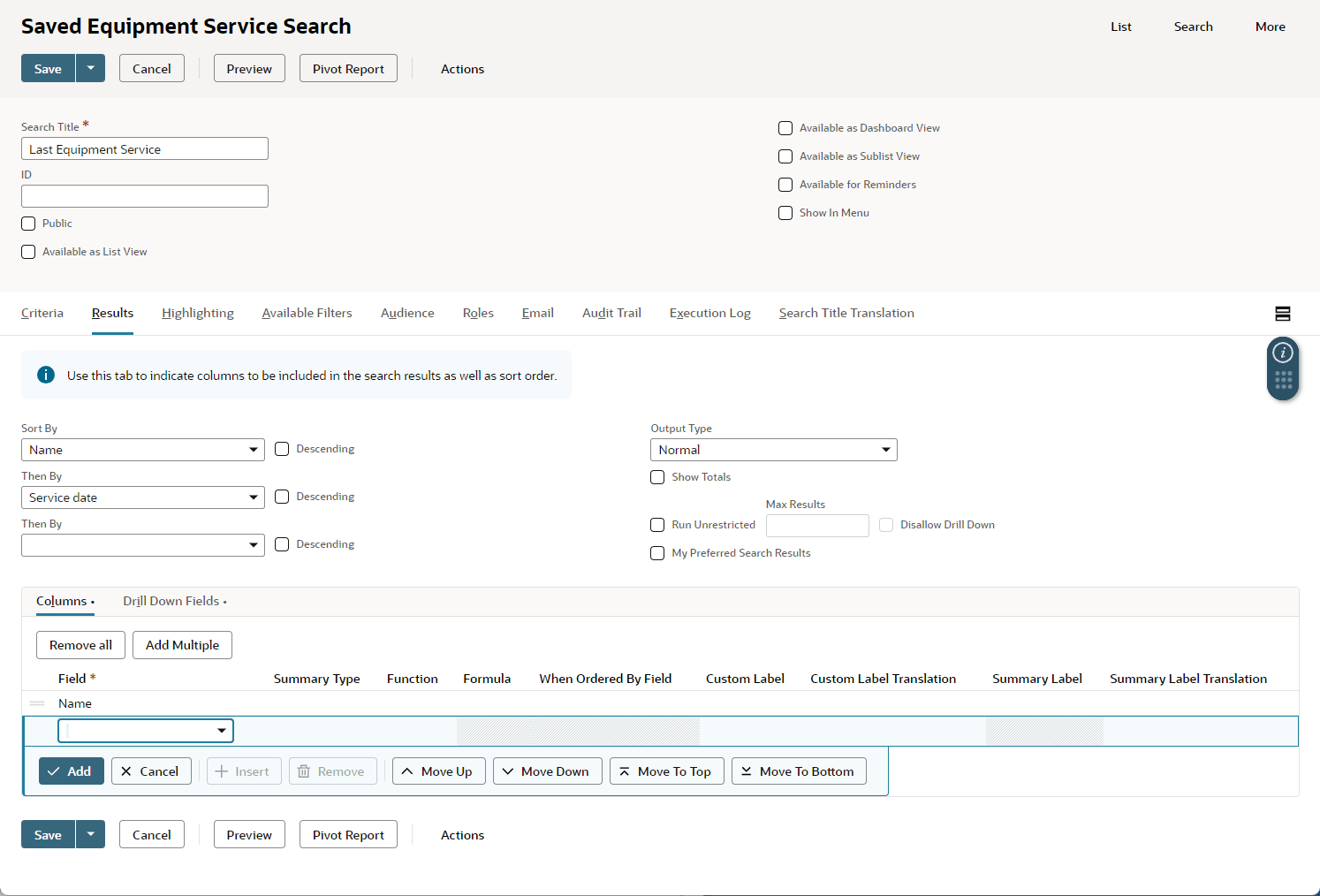Open the Search Title Translation tab
This screenshot has height=896, width=1320.
coord(846,313)
